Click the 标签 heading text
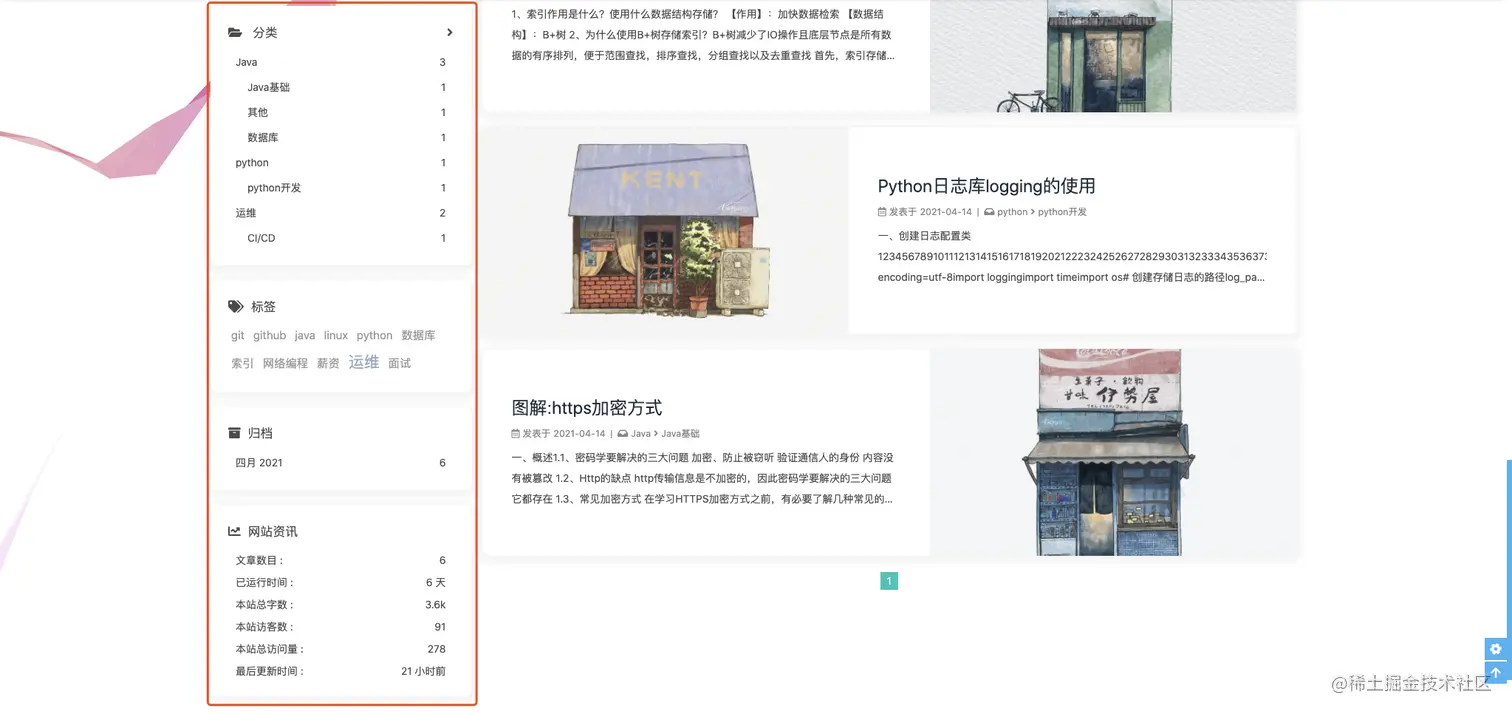 click(263, 307)
